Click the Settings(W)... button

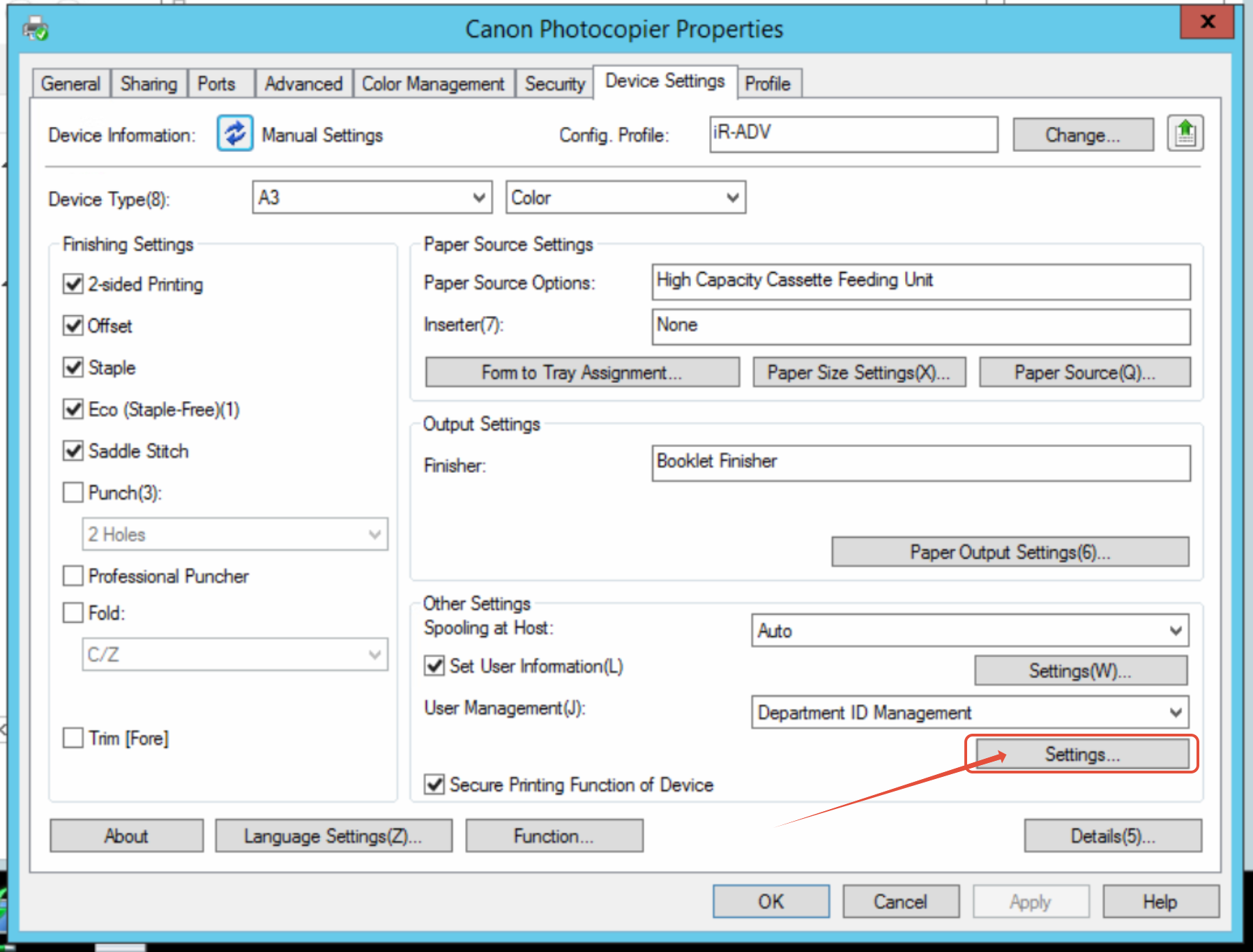(x=1081, y=671)
